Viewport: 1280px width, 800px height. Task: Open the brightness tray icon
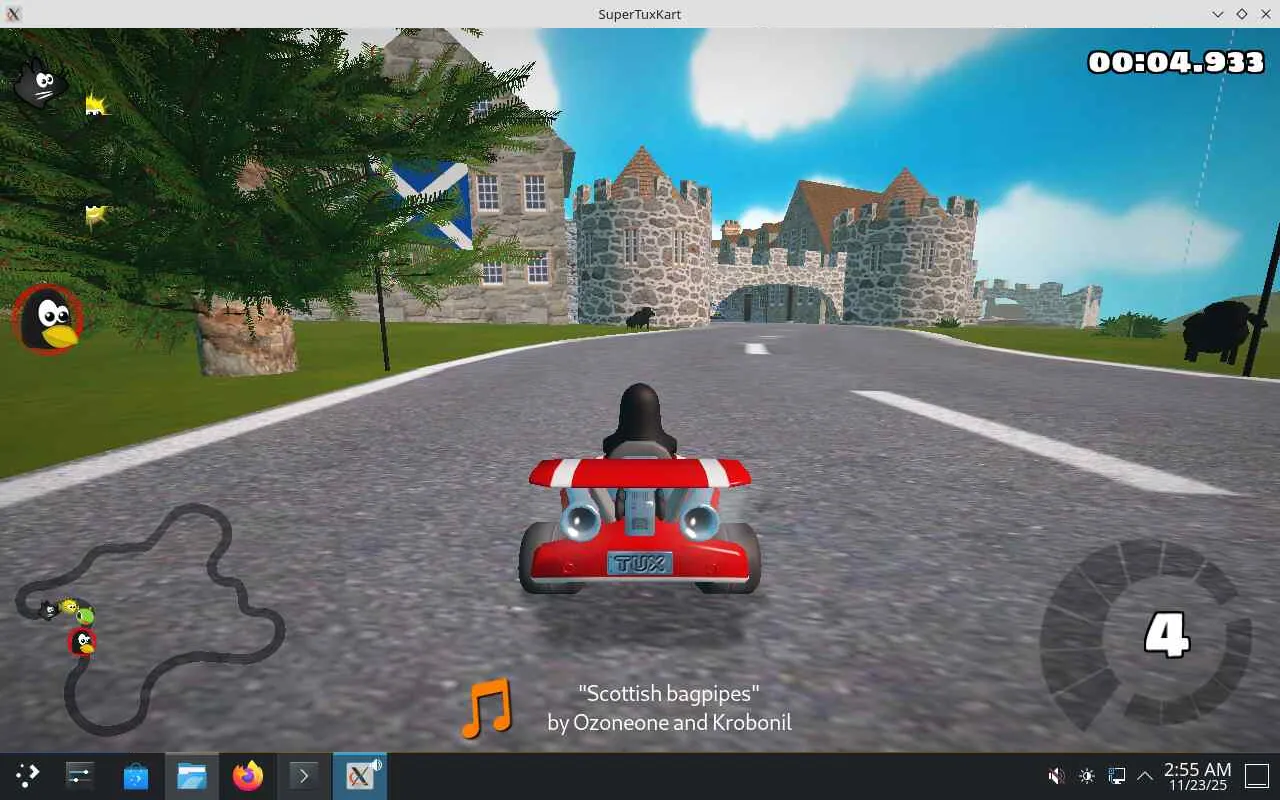tap(1087, 776)
